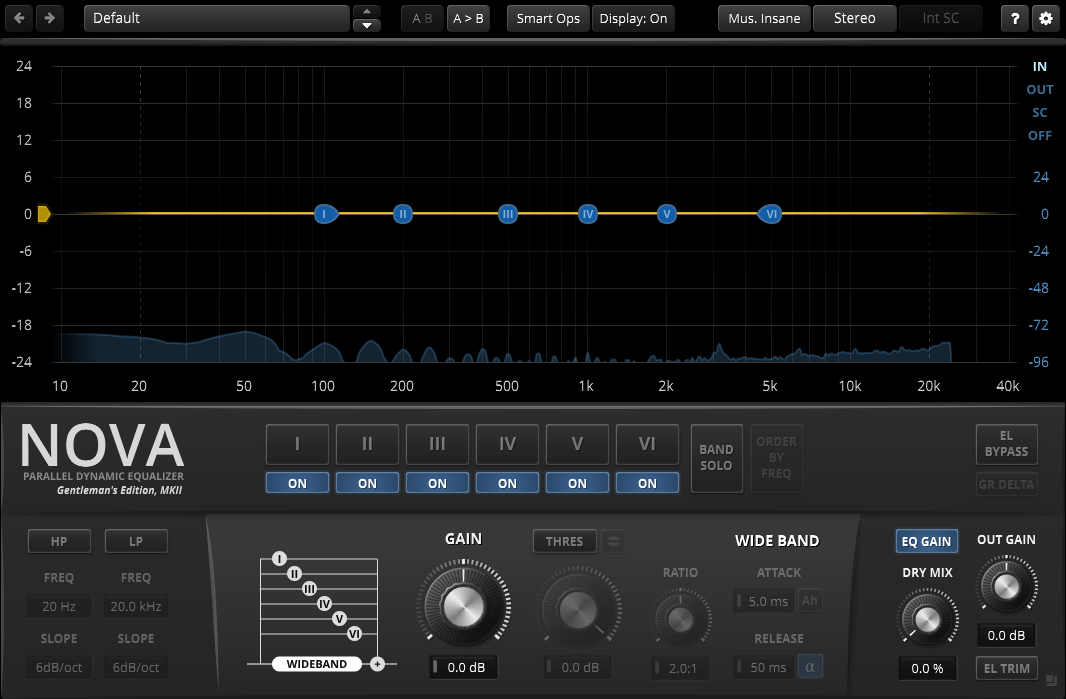Image resolution: width=1066 pixels, height=699 pixels.
Task: Click the OUT GAIN value field
Action: tap(1006, 635)
